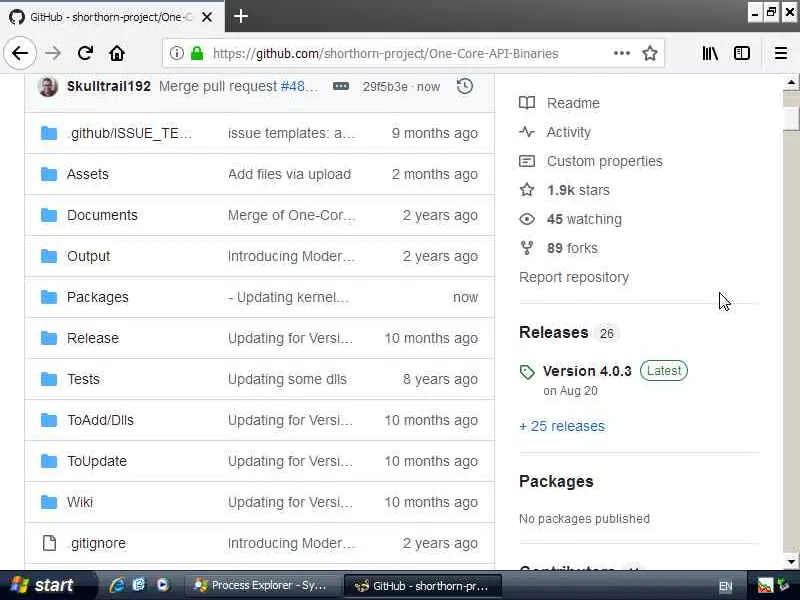The height and width of the screenshot is (600, 800).
Task: Click the Forward arrow button
Action: coord(53,53)
